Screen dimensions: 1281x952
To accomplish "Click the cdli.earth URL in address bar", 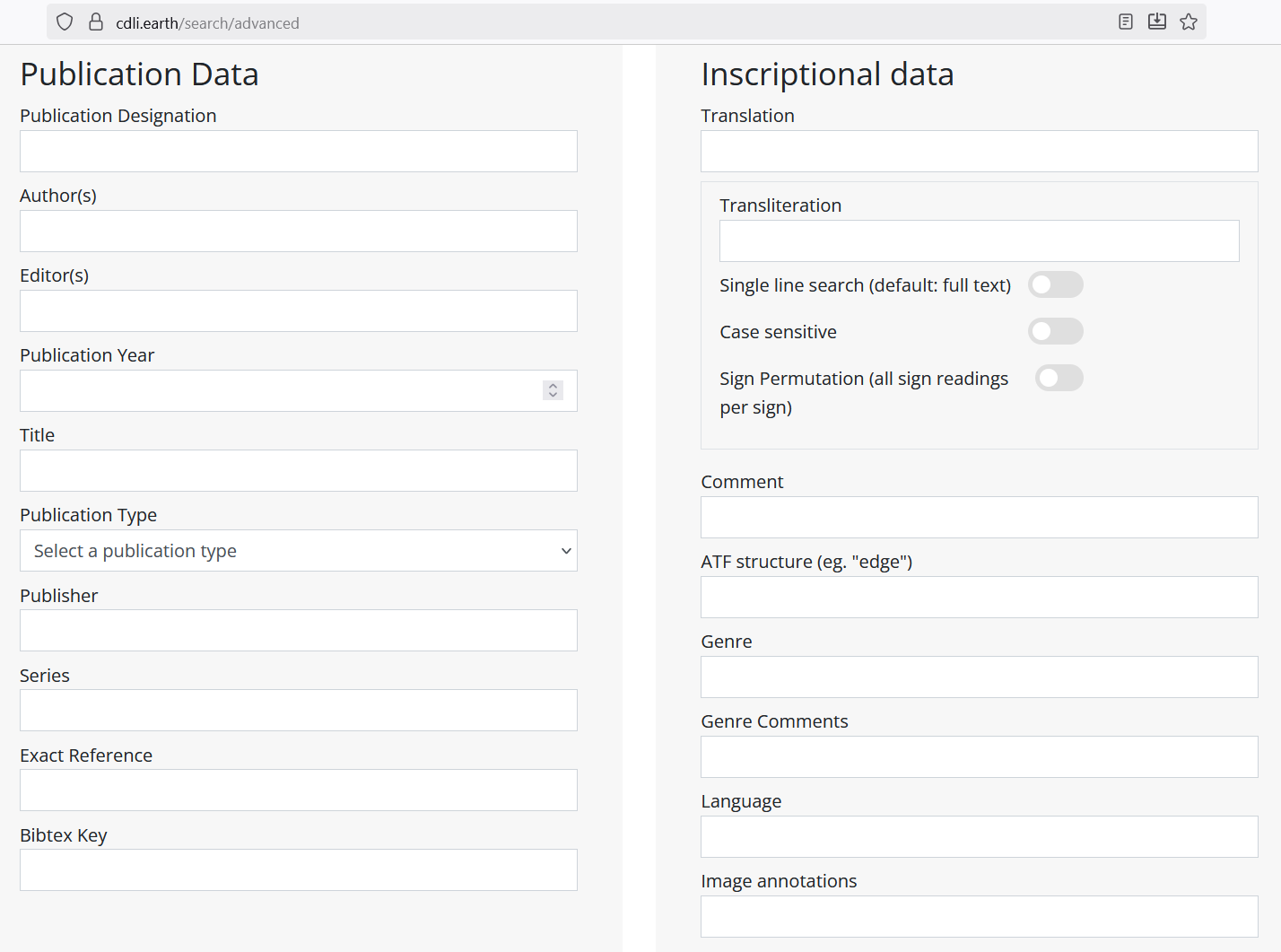I will [x=207, y=23].
